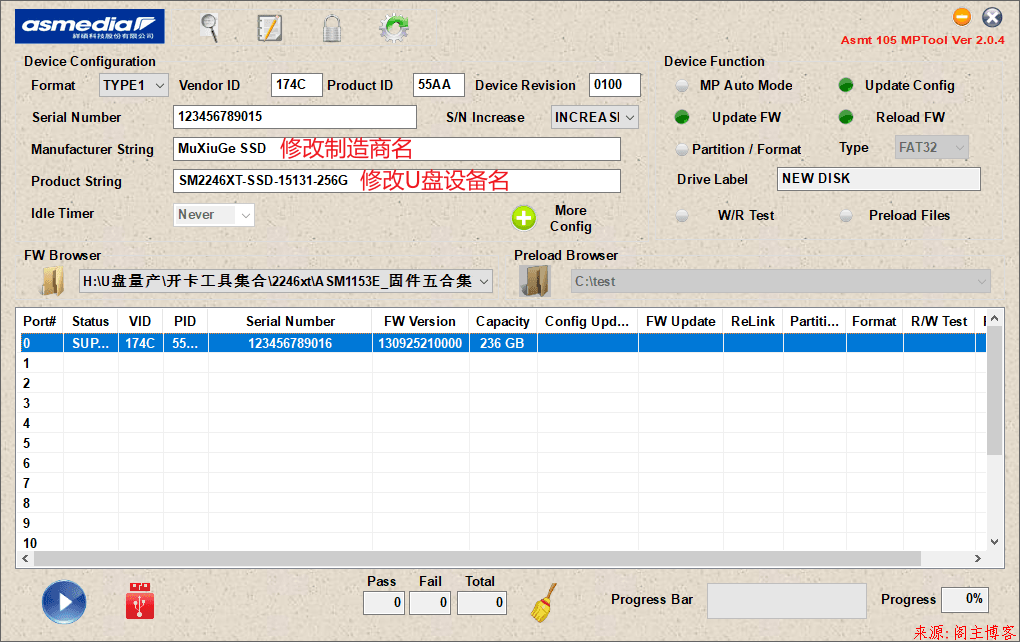
Task: Expand the FW Browser path dropdown
Action: tap(484, 282)
